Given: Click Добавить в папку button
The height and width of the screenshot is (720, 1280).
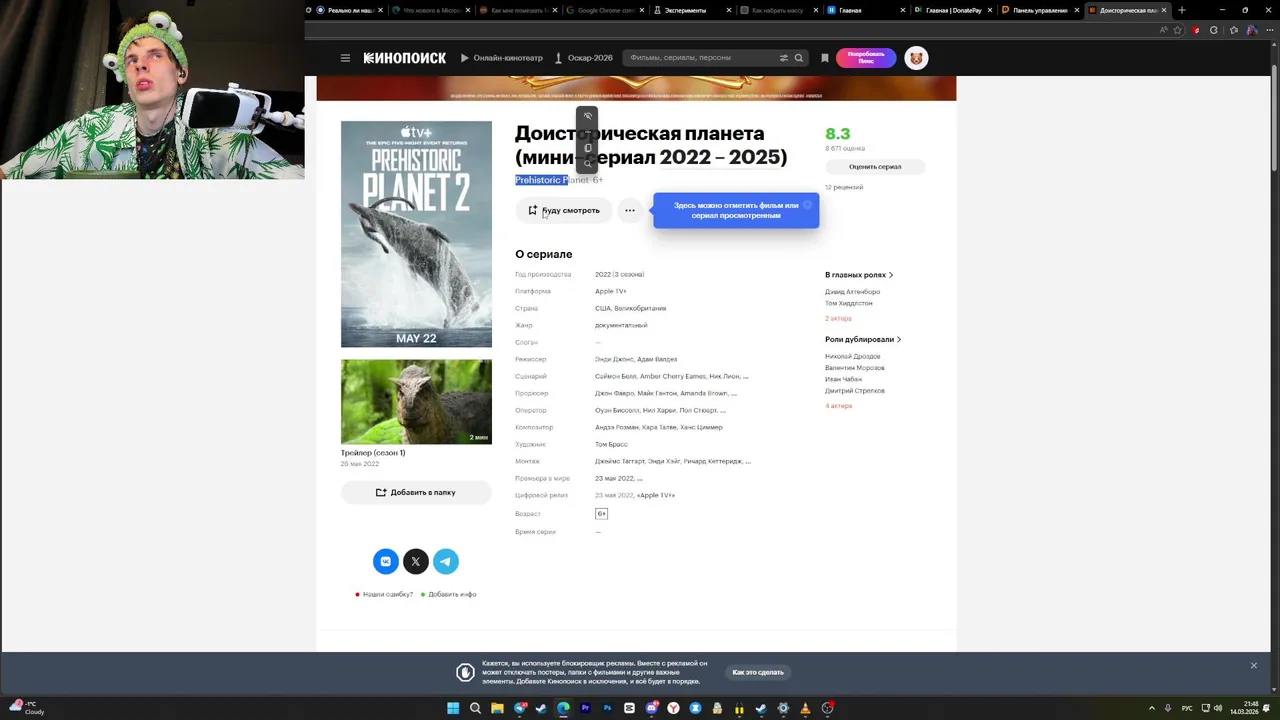Looking at the screenshot, I should pyautogui.click(x=416, y=492).
